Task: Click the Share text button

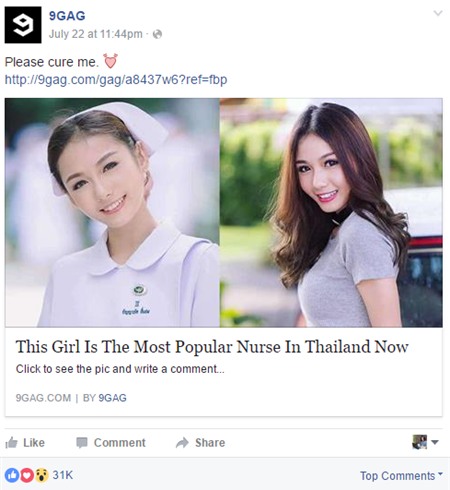Action: [x=210, y=443]
